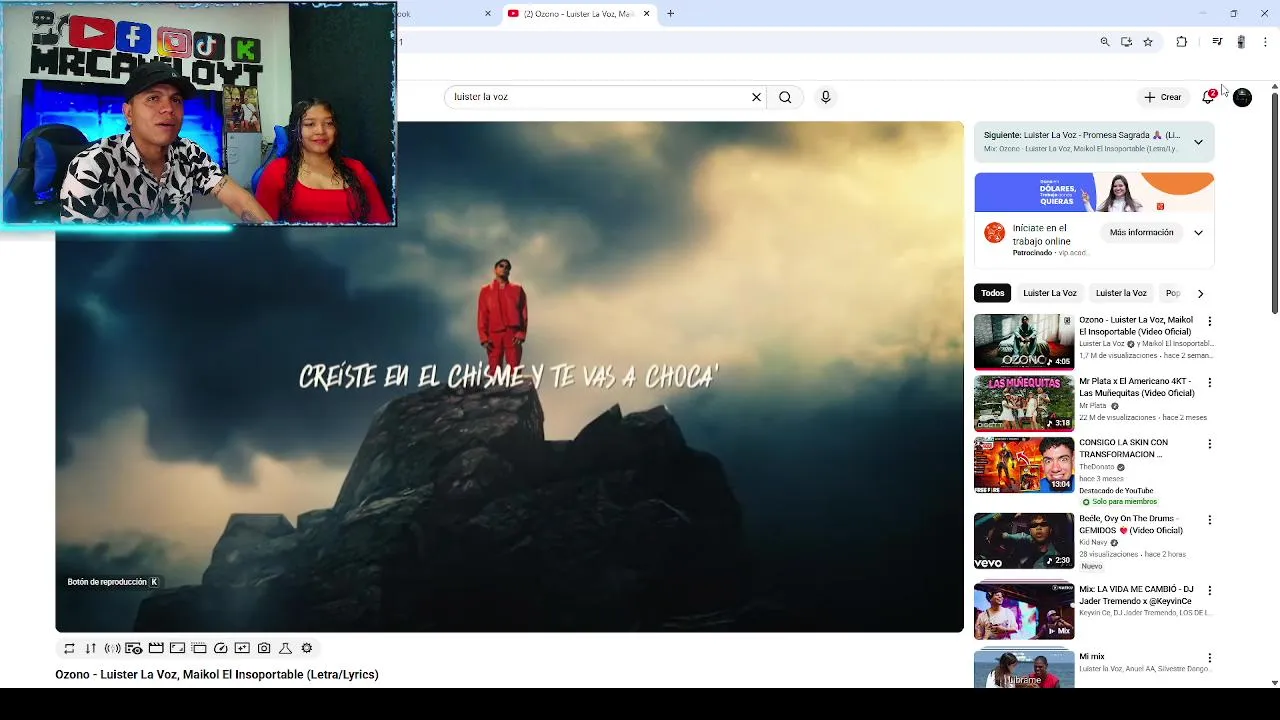Start voice search with the microphone icon
Screen dimensions: 1280x720
click(825, 97)
